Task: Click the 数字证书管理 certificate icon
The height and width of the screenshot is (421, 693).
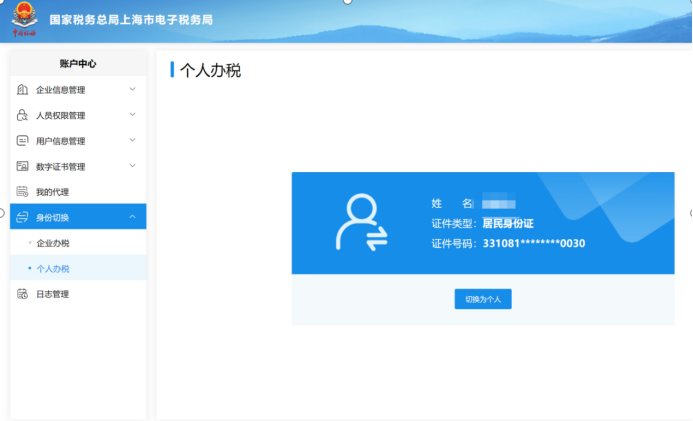Action: click(22, 166)
